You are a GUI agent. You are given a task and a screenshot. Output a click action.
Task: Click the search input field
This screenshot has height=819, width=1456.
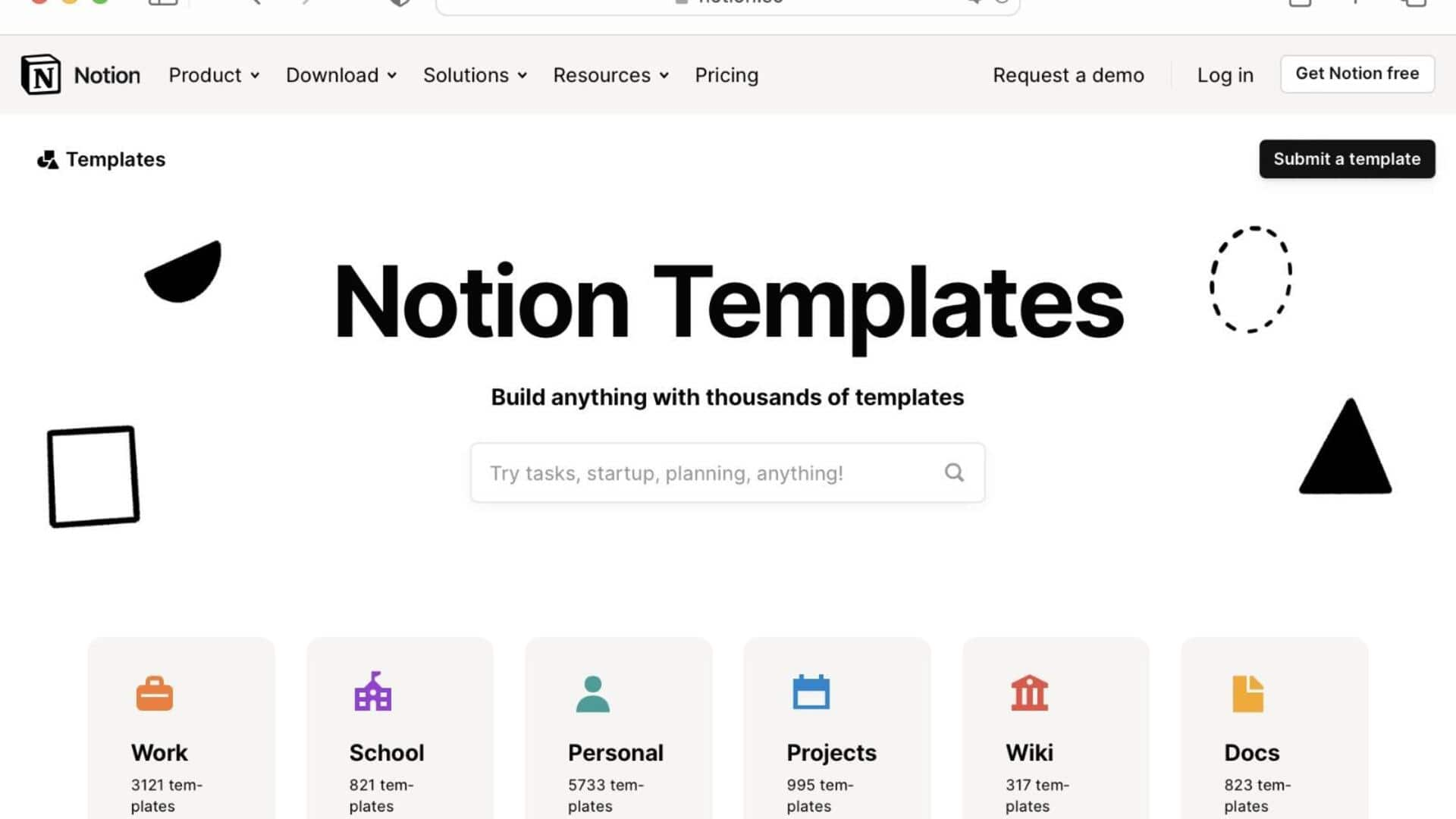[728, 472]
